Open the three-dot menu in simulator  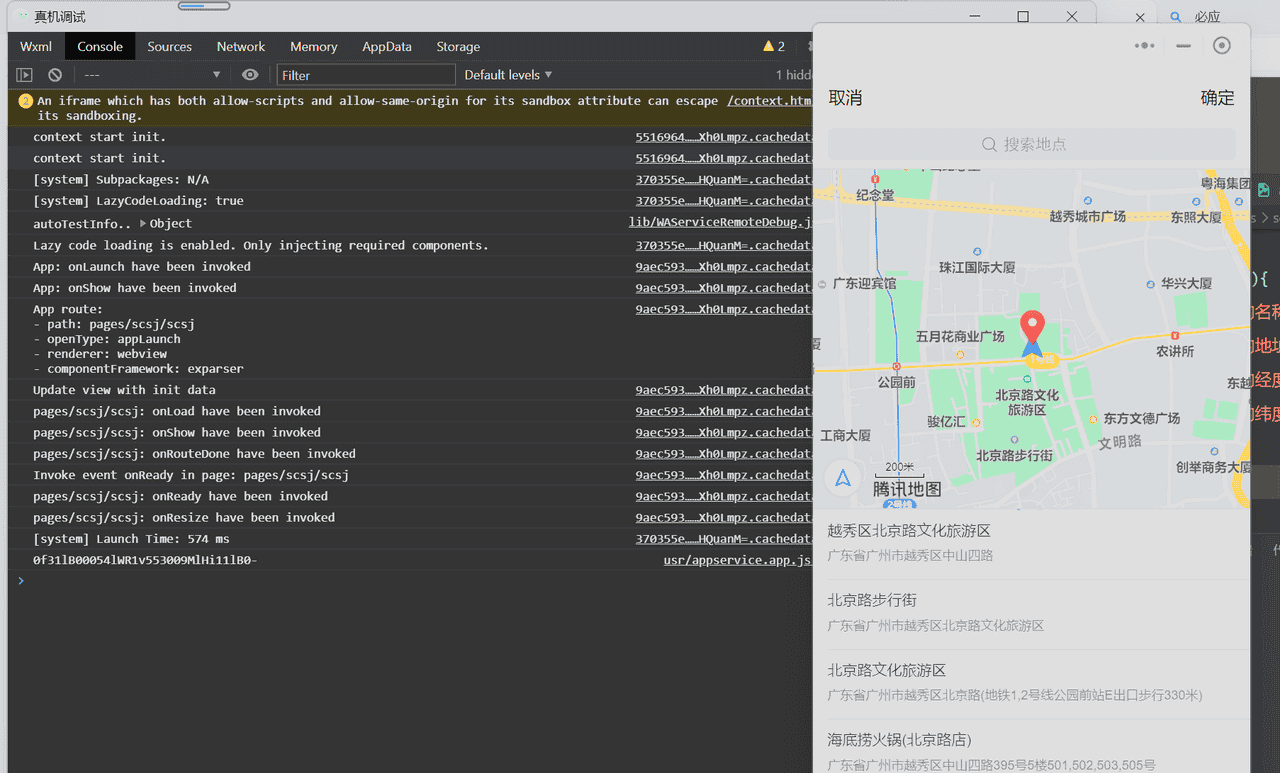coord(1144,46)
